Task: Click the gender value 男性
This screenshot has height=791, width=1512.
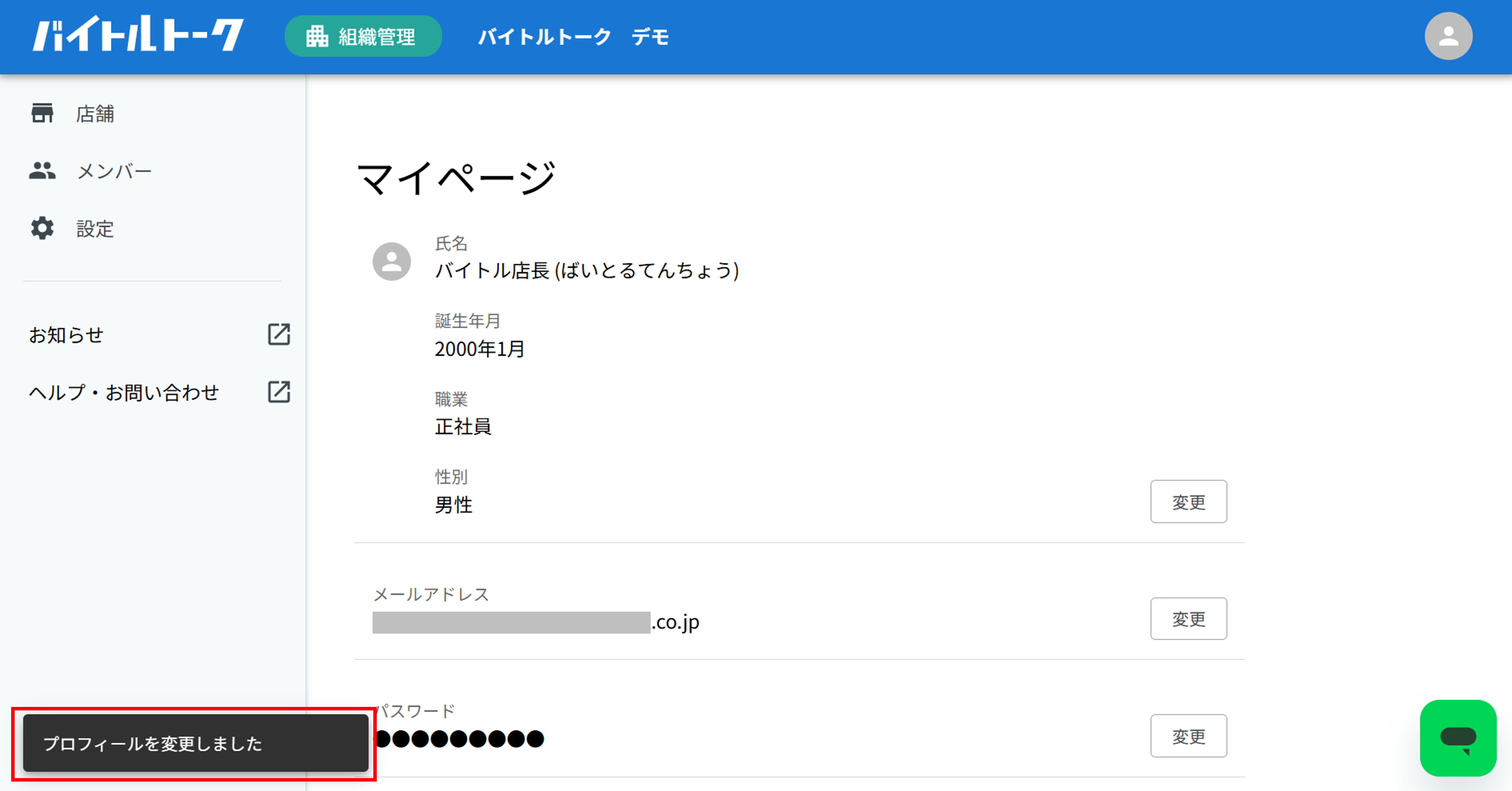Action: (453, 505)
